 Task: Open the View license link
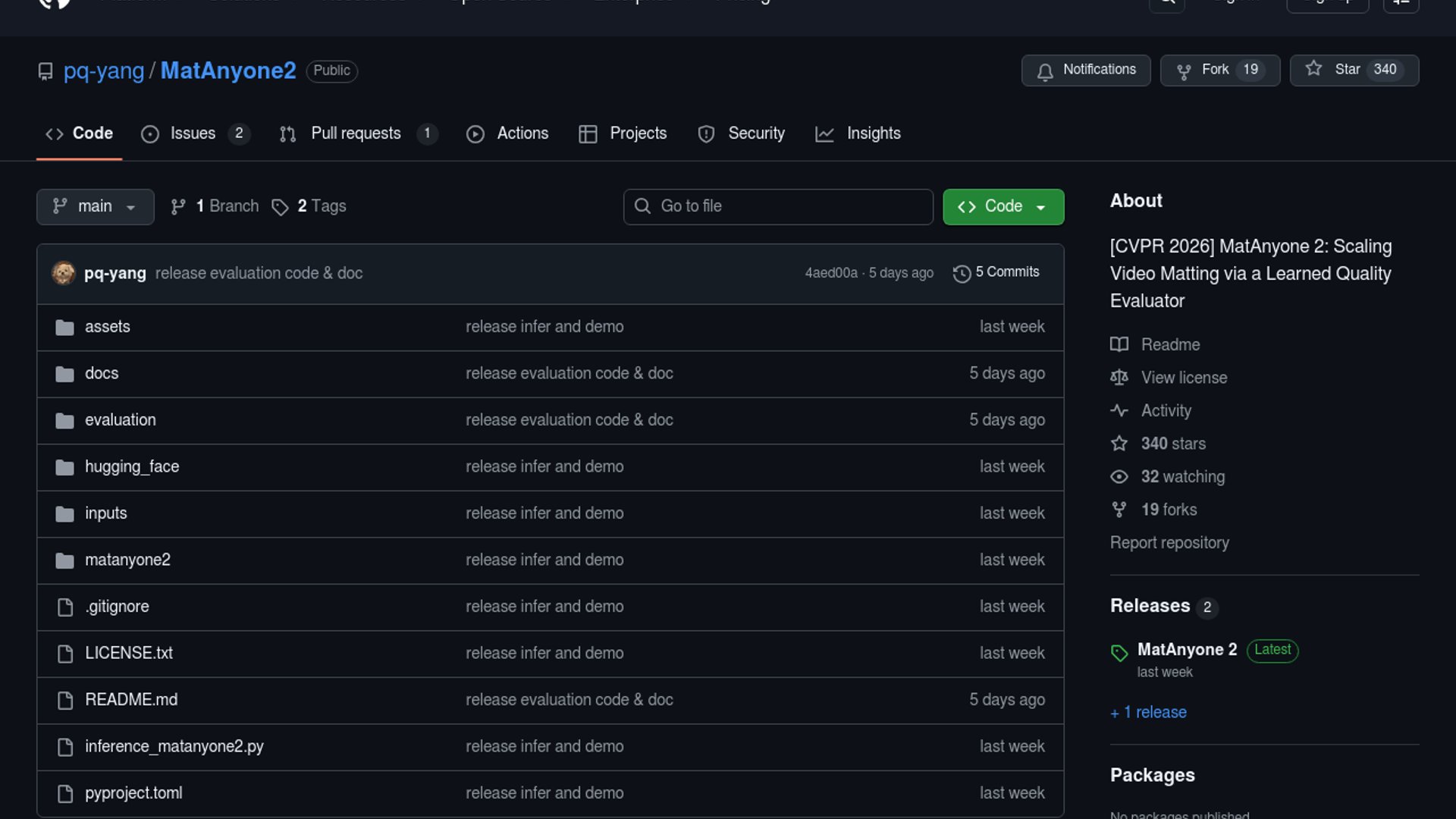(1183, 378)
